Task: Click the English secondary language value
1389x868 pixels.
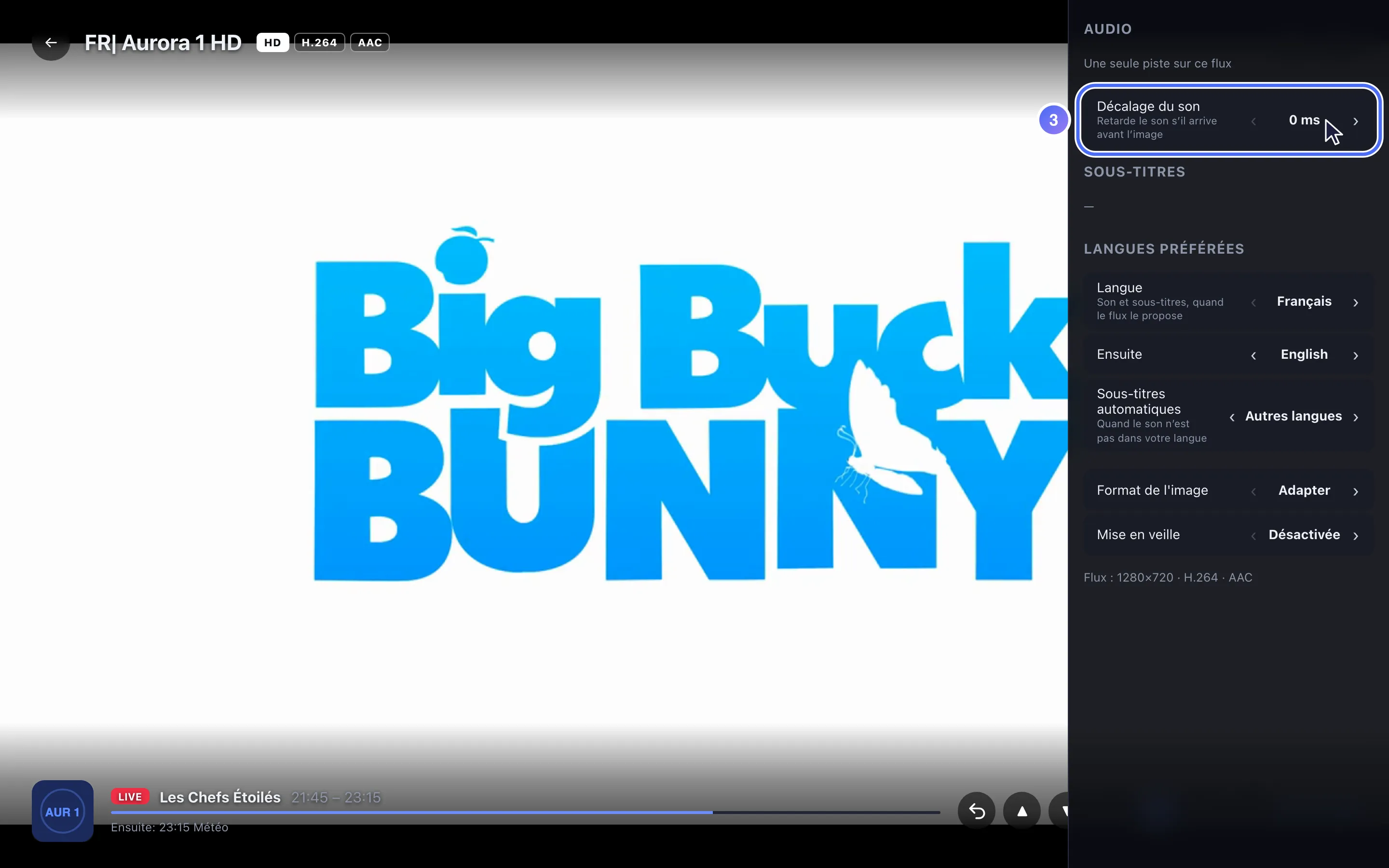Action: pyautogui.click(x=1304, y=354)
